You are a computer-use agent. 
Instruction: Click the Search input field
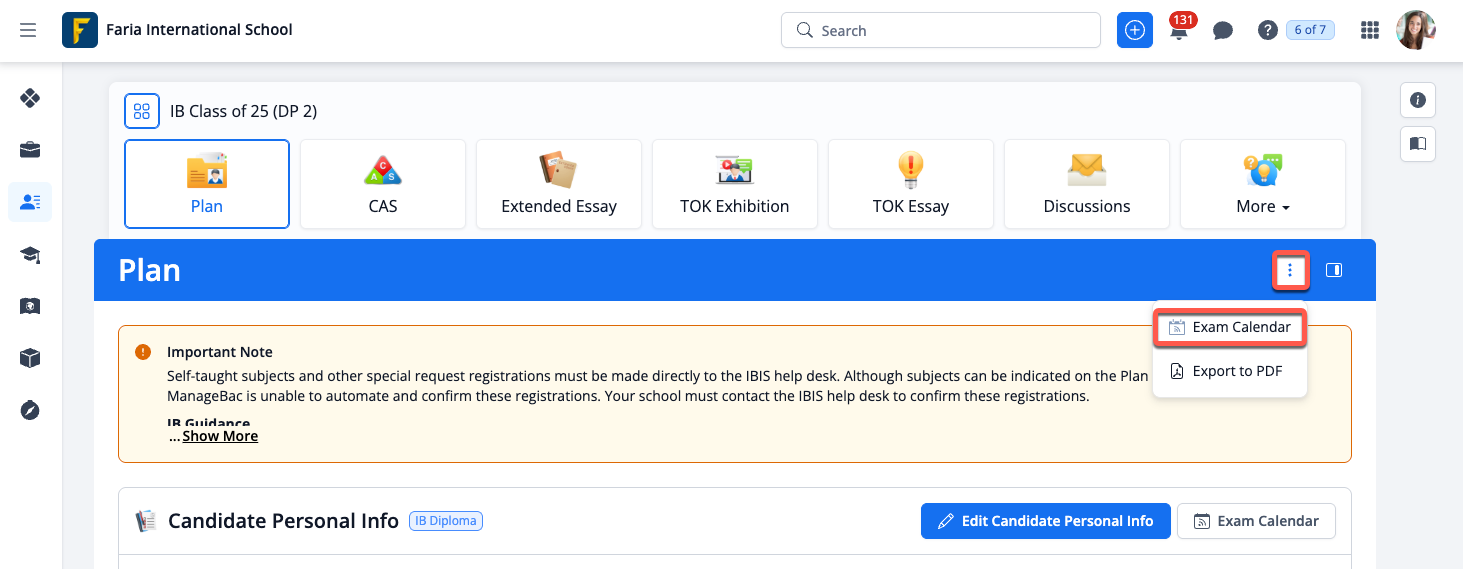click(940, 30)
